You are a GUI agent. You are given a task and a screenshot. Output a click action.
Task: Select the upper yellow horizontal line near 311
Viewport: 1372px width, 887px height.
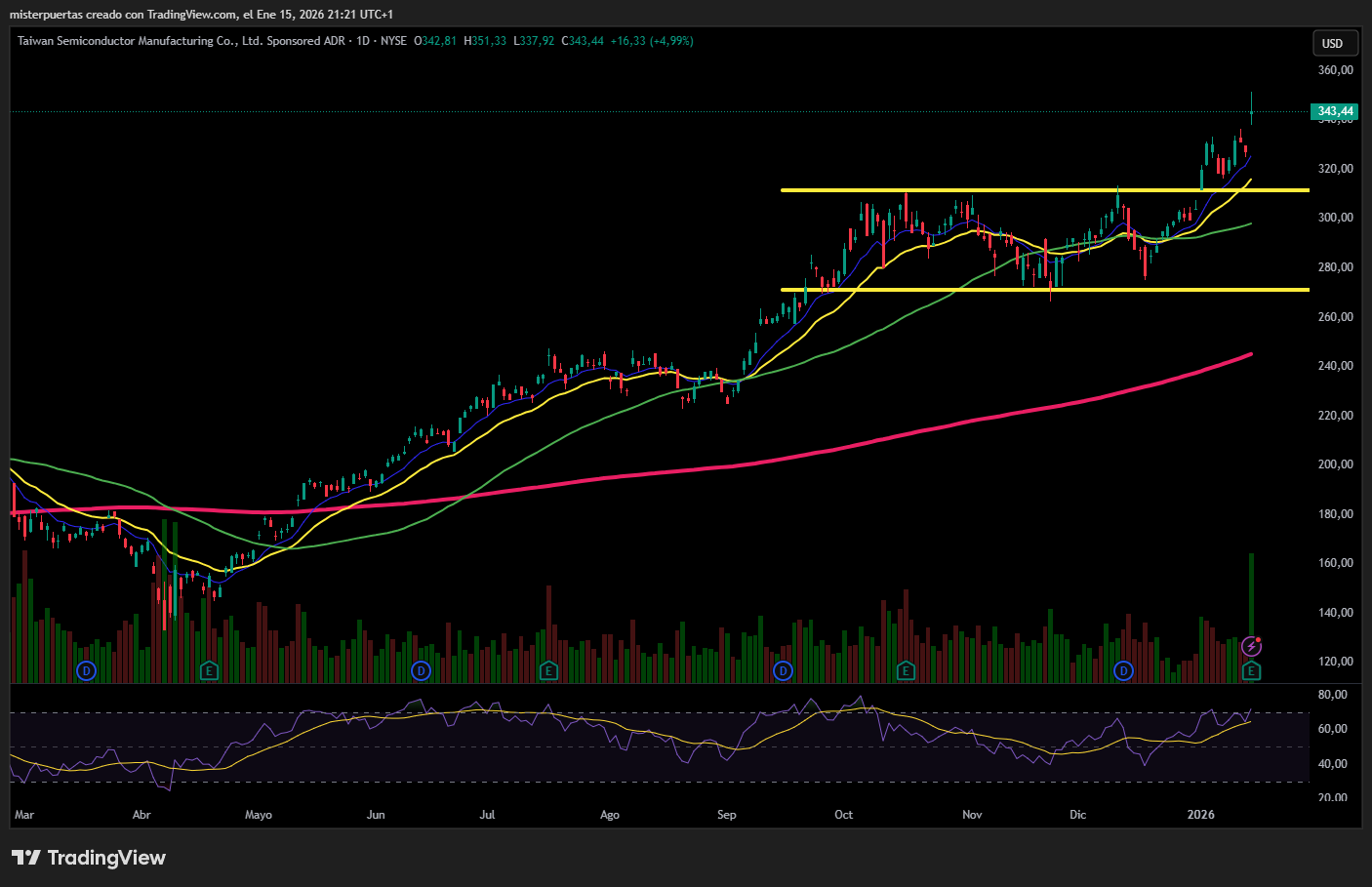[1044, 190]
